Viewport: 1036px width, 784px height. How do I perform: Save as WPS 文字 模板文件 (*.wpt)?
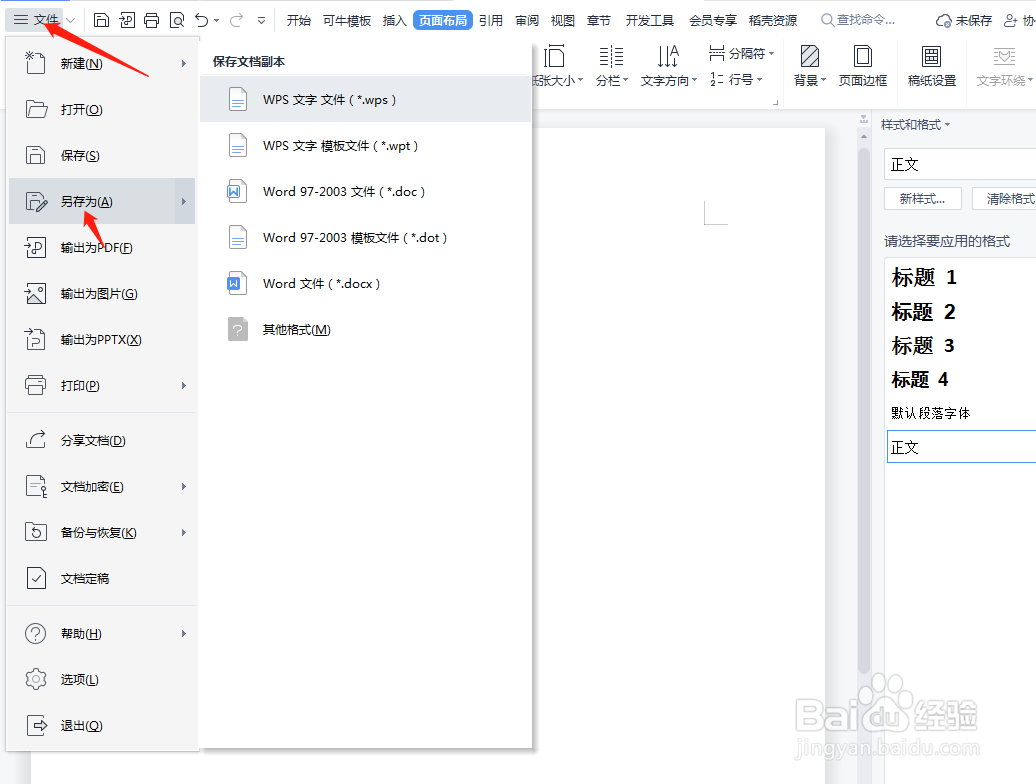click(365, 146)
